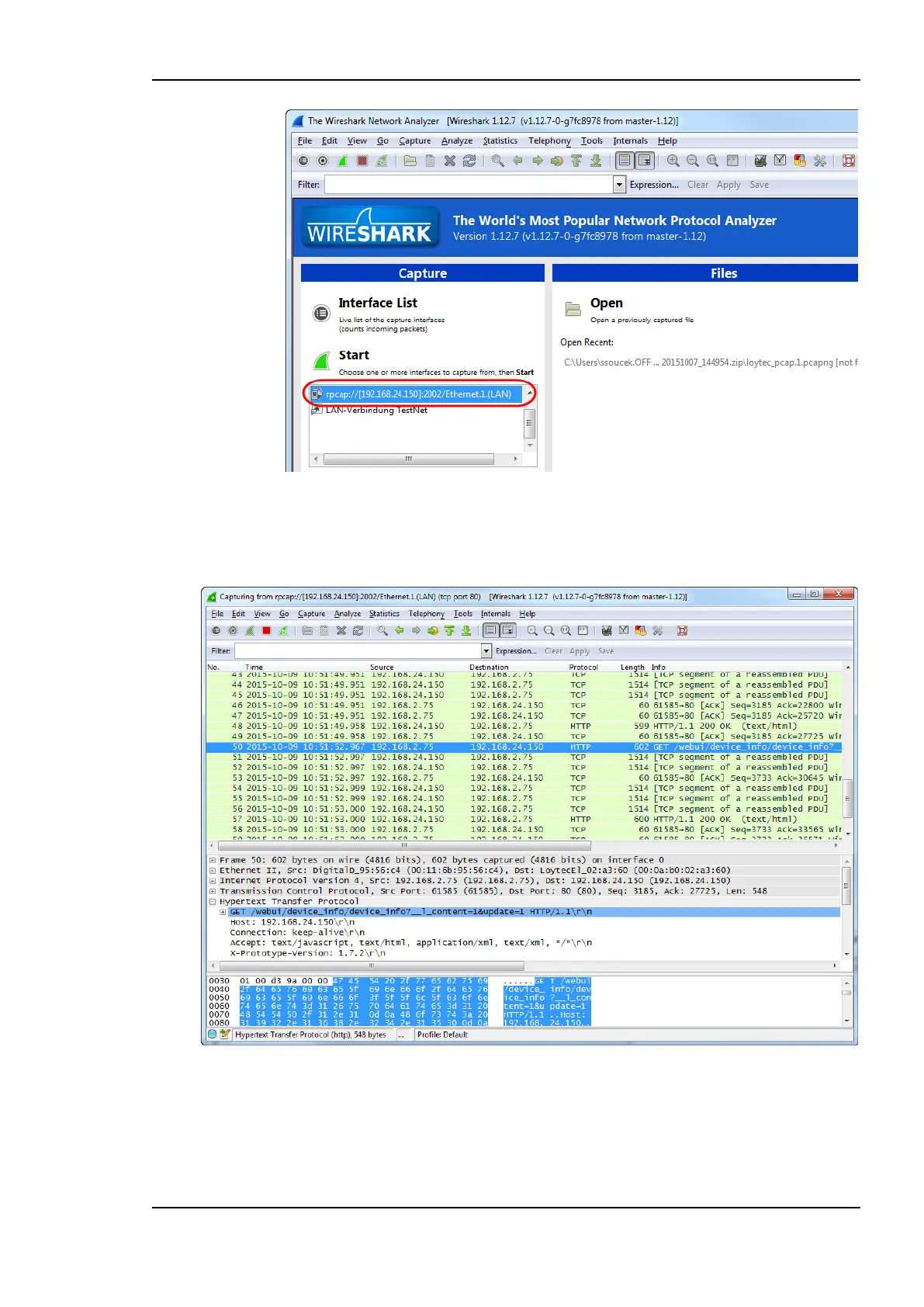Screen dimensions: 924x1307
Task: Click Expression... in Capturing window filter bar
Action: [516, 651]
